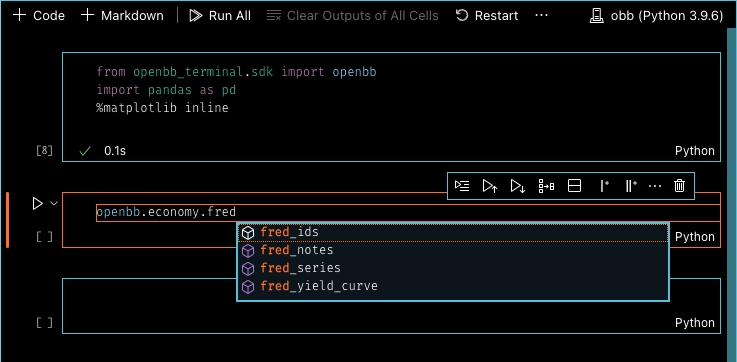Select the obb (Python 3.9.6) kernel

657,16
